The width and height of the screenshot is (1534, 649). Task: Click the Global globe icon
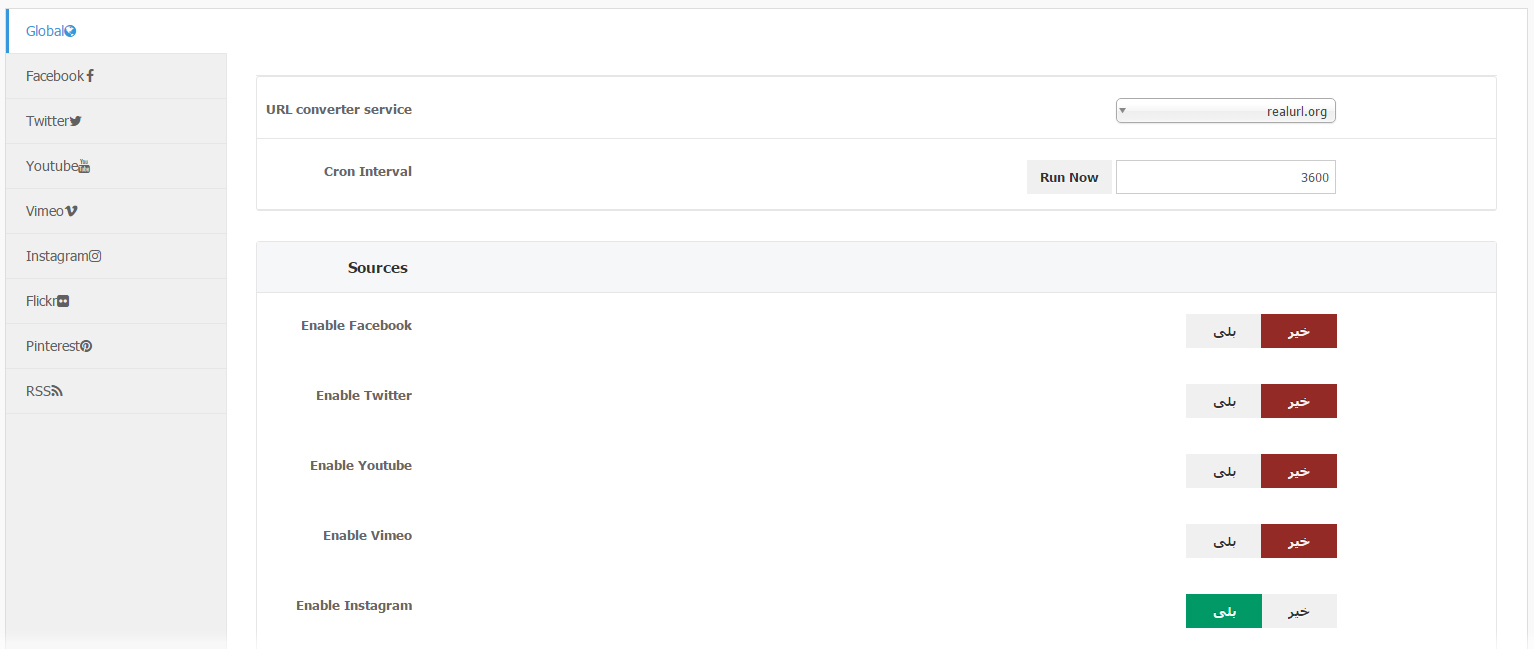pos(70,31)
